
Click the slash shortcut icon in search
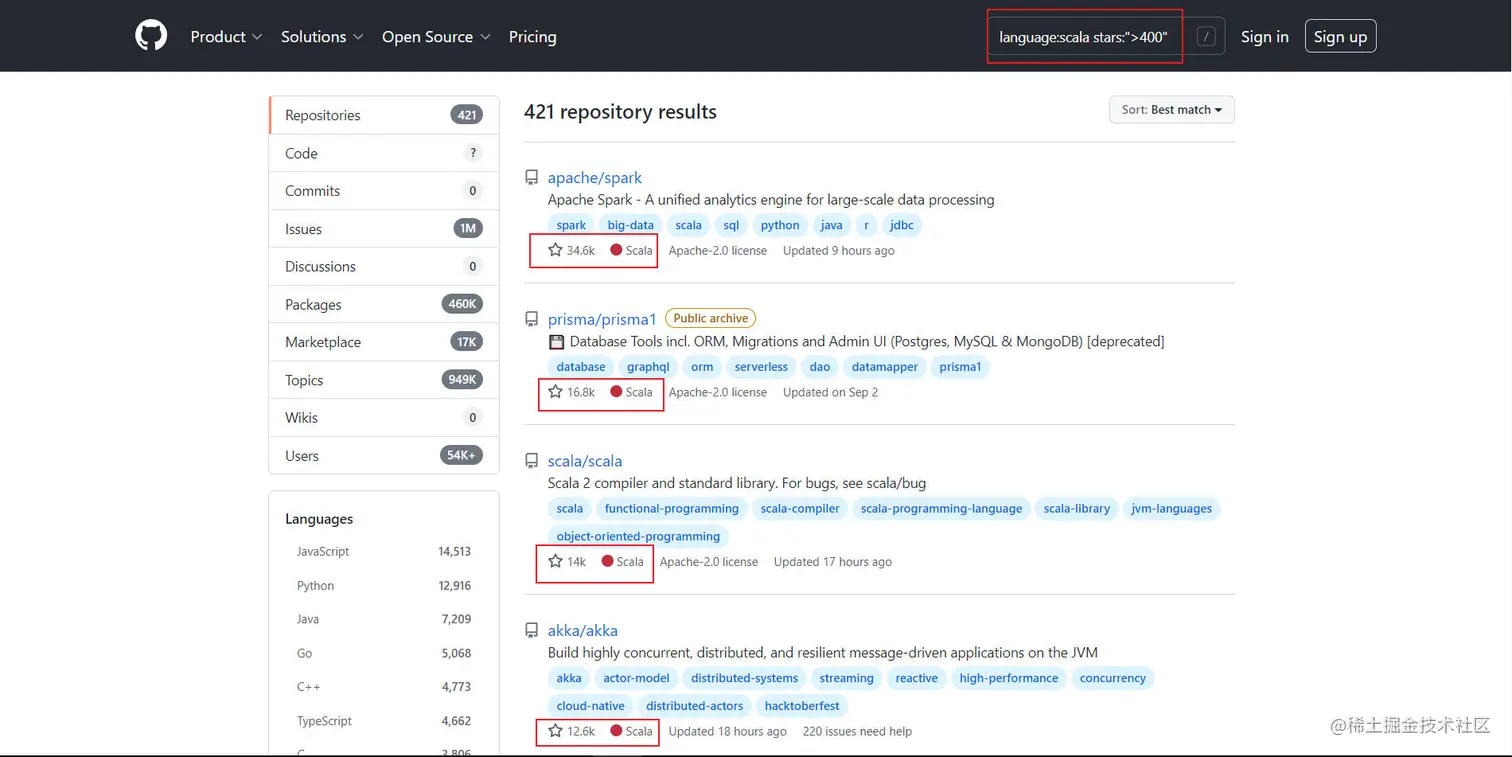[x=1206, y=37]
